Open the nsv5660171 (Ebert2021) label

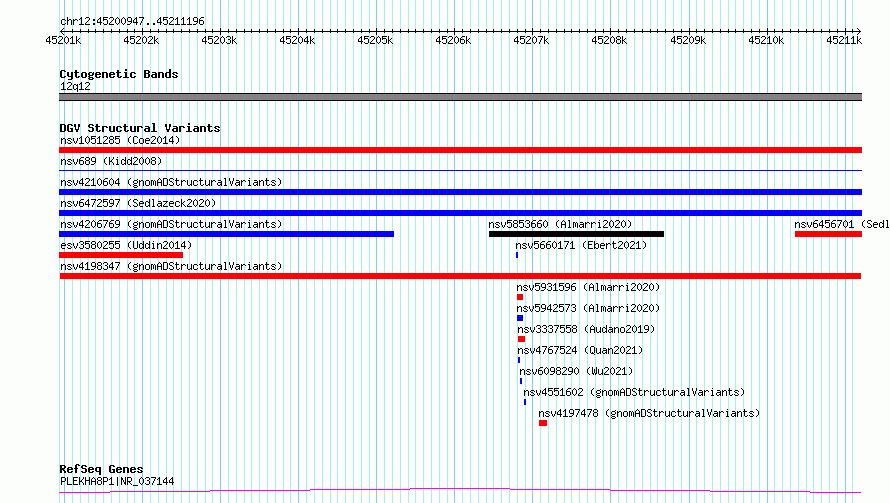(x=581, y=245)
